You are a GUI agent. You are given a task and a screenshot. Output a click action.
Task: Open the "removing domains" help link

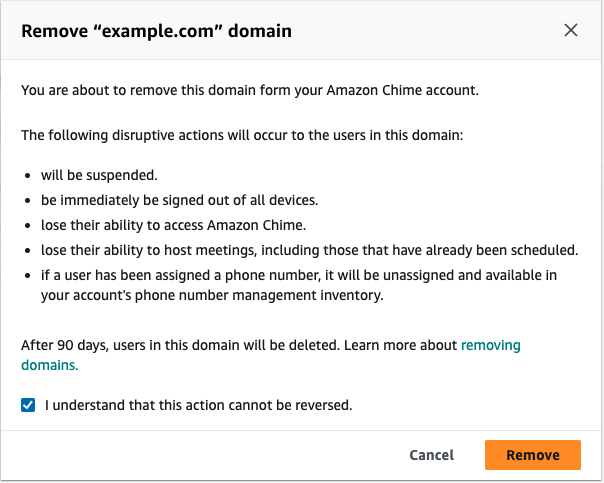(x=490, y=346)
